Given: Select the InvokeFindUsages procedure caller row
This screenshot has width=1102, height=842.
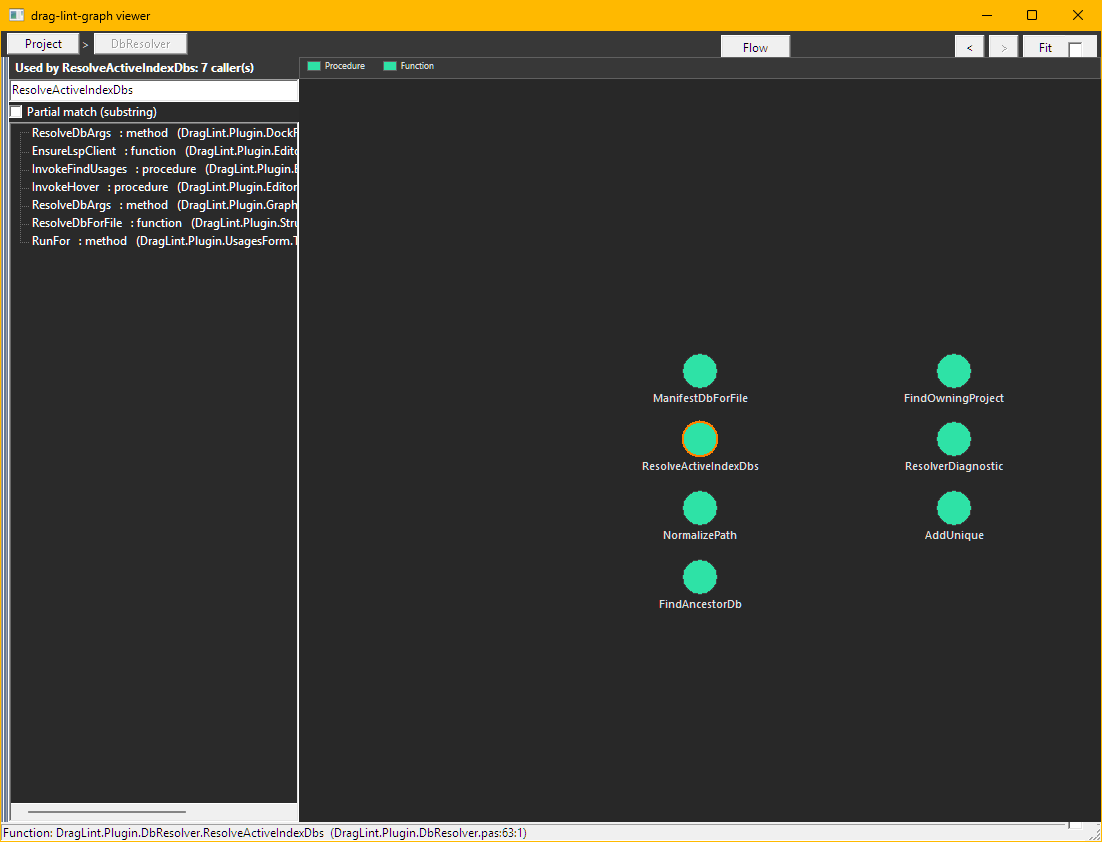Looking at the screenshot, I should click(164, 169).
